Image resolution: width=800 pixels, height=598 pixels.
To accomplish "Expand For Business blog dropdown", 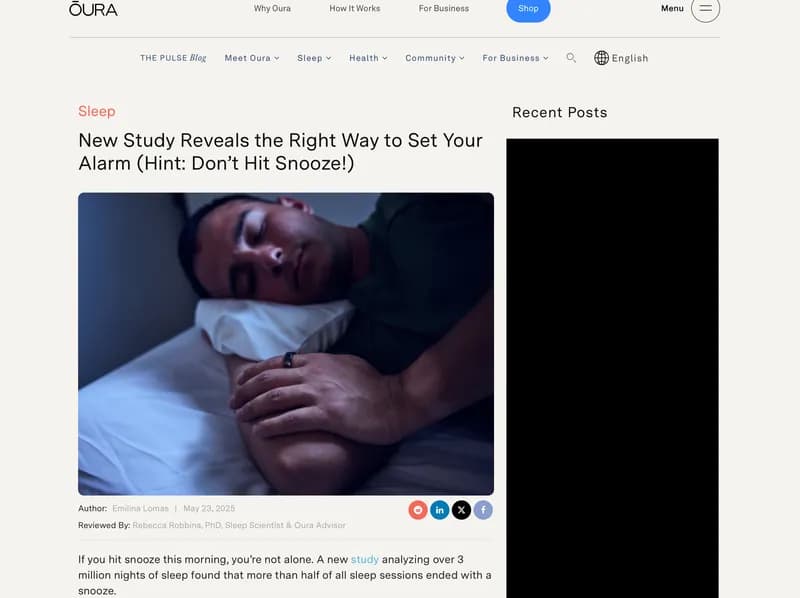I will (515, 58).
